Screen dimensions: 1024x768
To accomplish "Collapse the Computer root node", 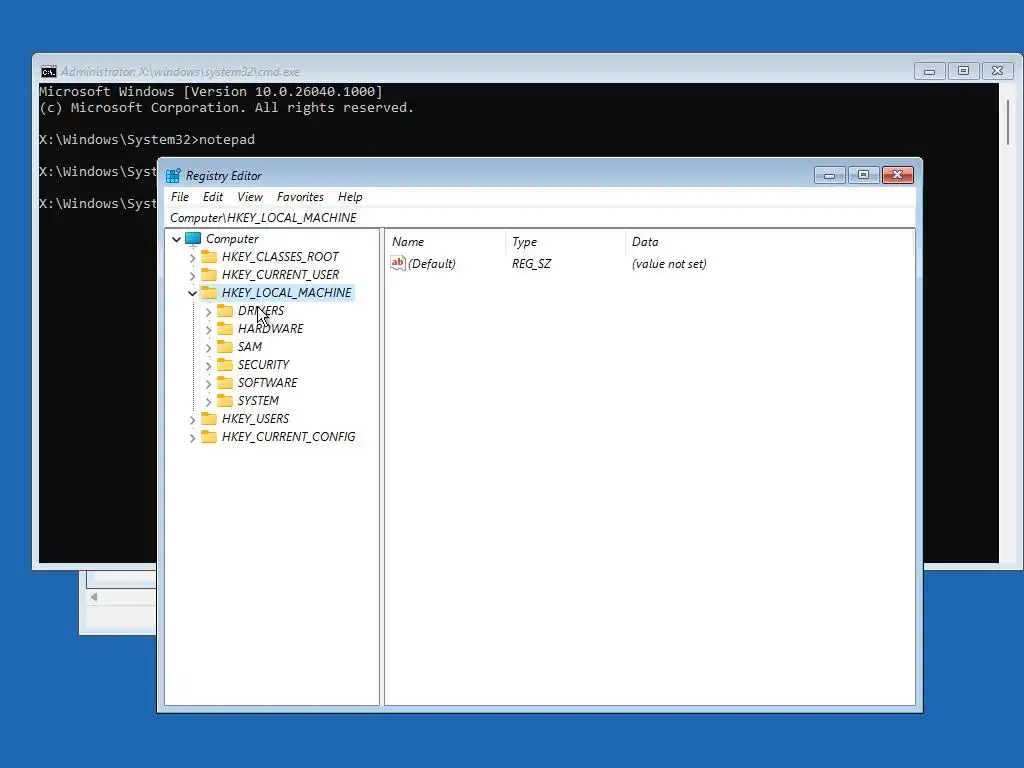I will click(176, 239).
